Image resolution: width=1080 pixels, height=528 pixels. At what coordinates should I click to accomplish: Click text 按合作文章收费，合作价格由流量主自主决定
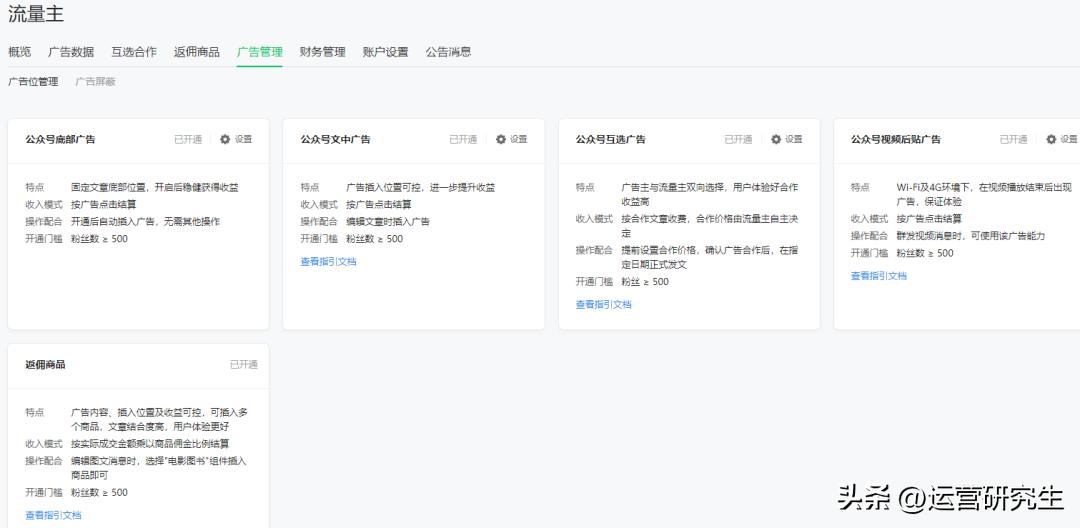coord(709,226)
